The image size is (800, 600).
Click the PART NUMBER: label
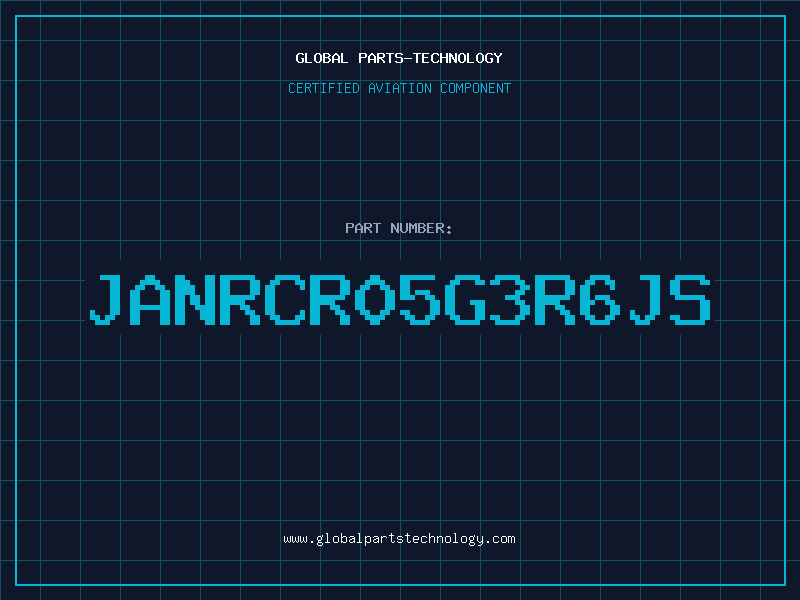(399, 228)
